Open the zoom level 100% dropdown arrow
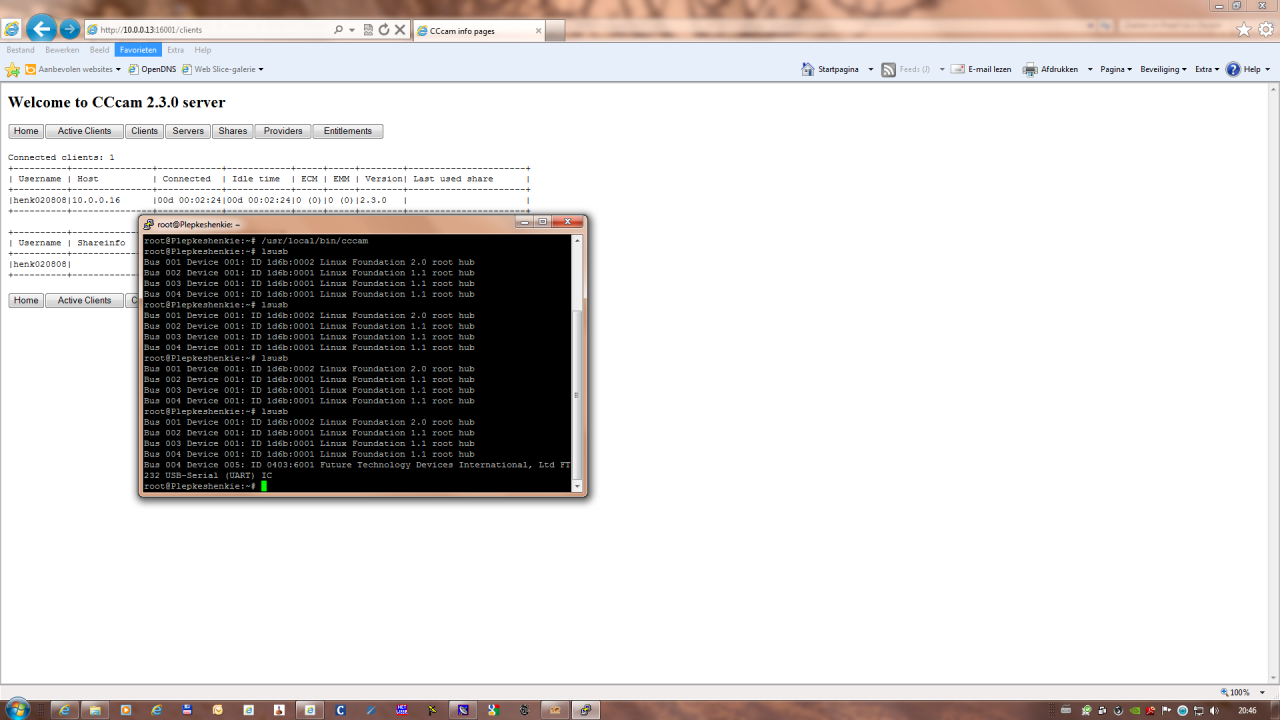 pyautogui.click(x=1262, y=692)
